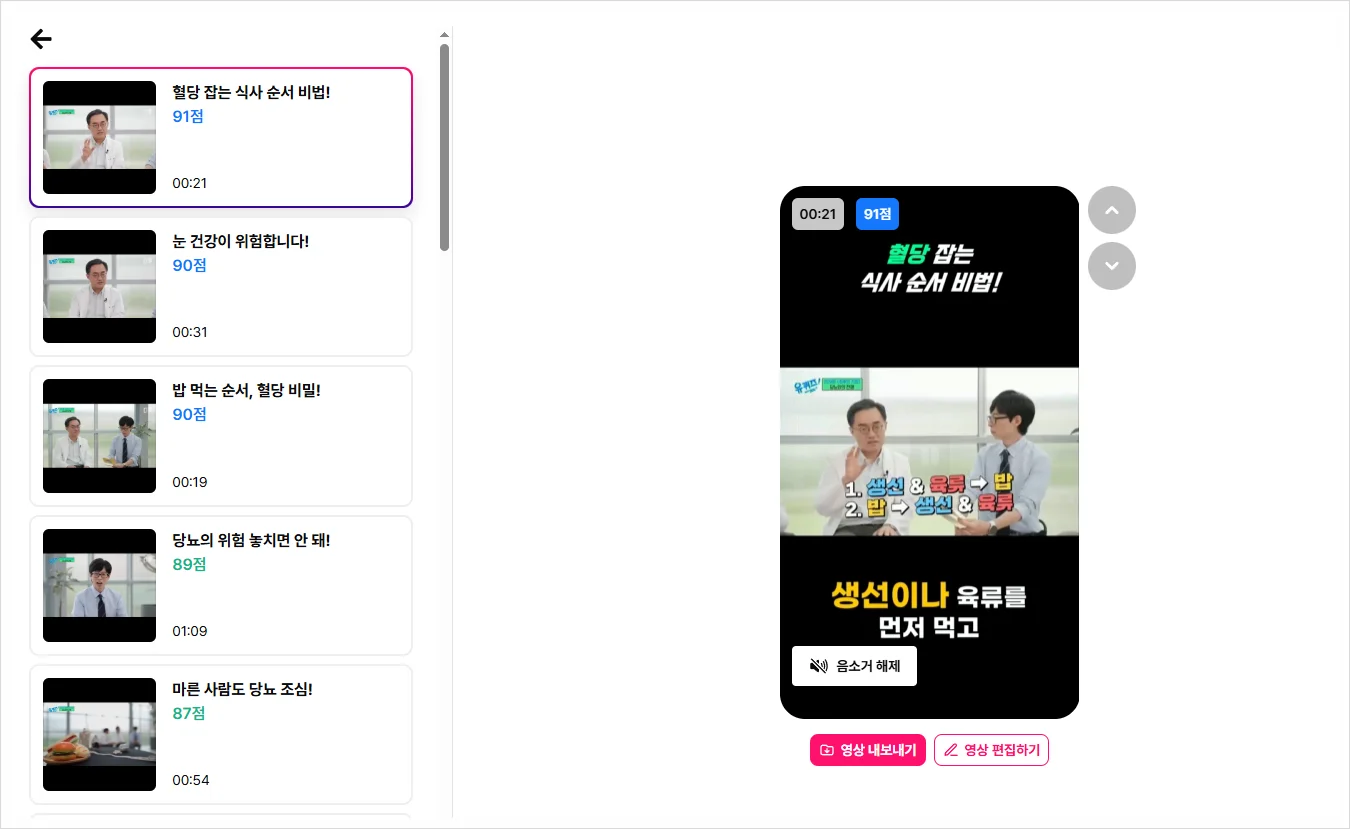Click folder icon inside export button
The width and height of the screenshot is (1350, 829).
[827, 750]
